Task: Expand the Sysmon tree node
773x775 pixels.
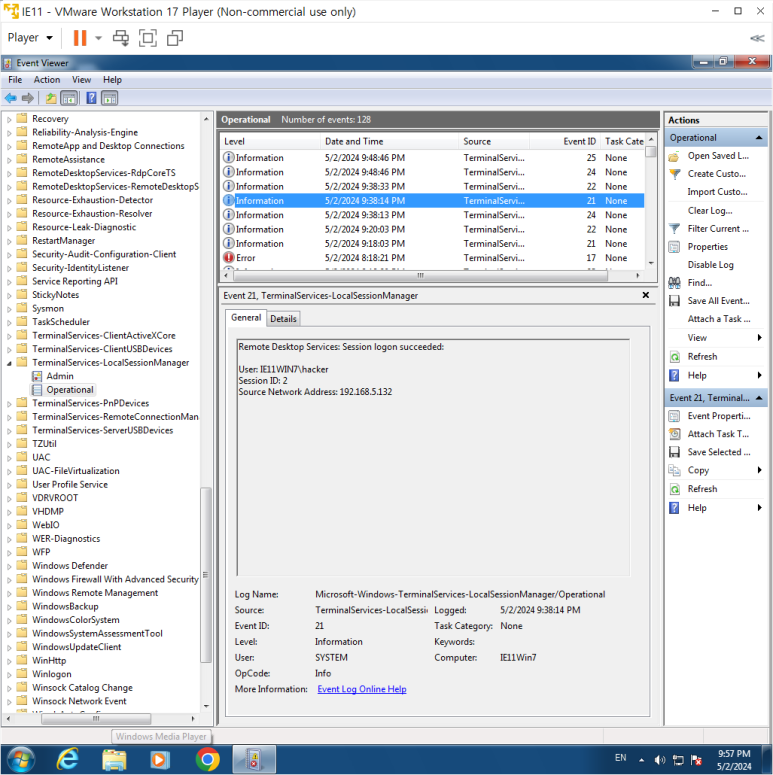Action: point(9,309)
